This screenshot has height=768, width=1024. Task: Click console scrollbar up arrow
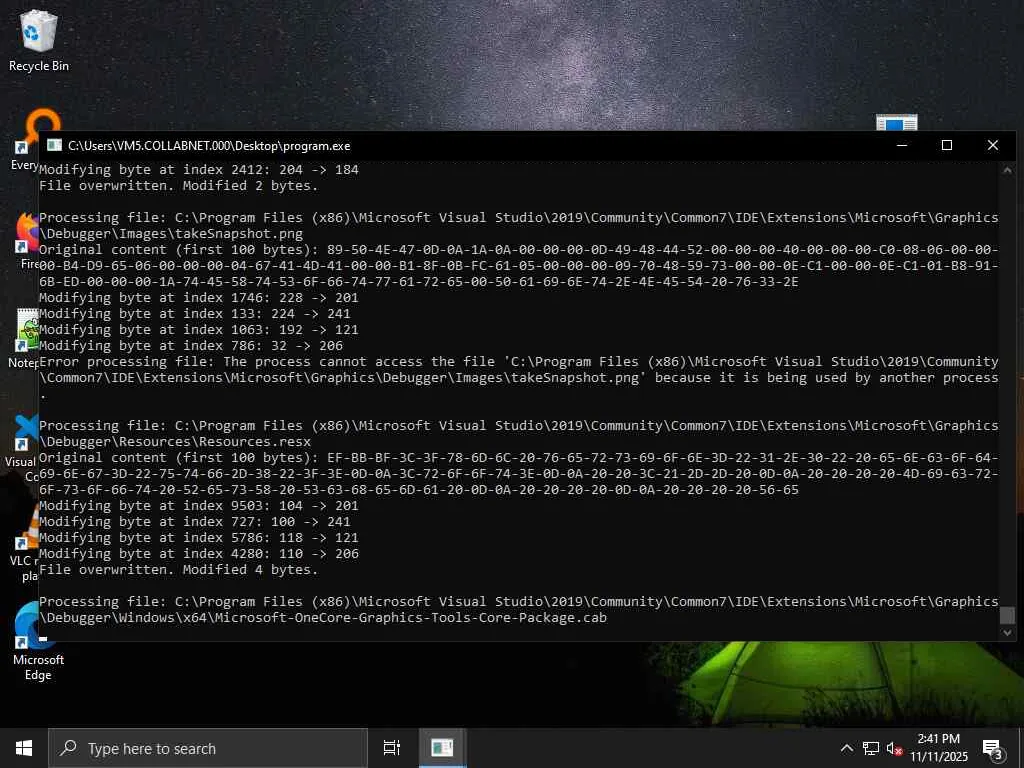1007,170
